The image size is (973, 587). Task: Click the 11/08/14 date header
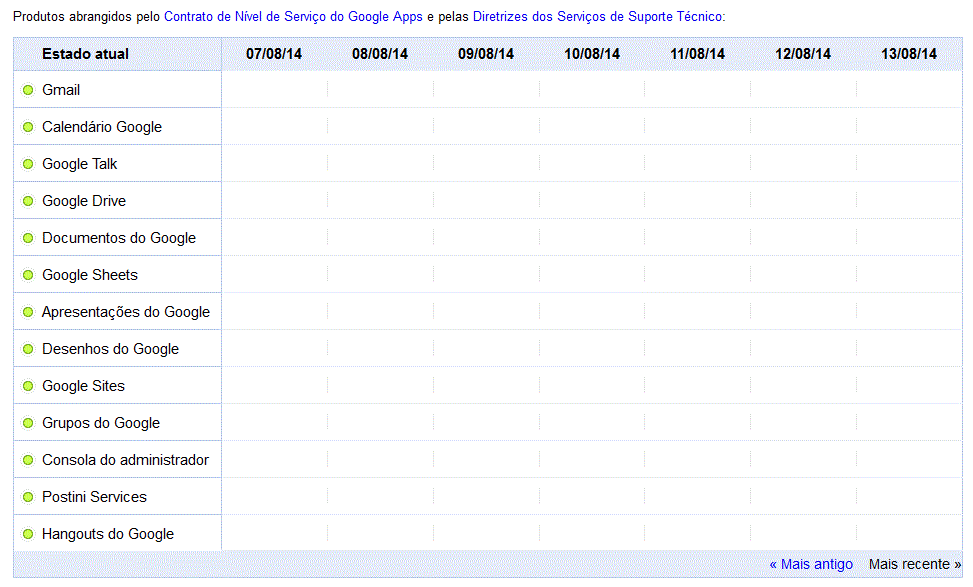tap(697, 54)
